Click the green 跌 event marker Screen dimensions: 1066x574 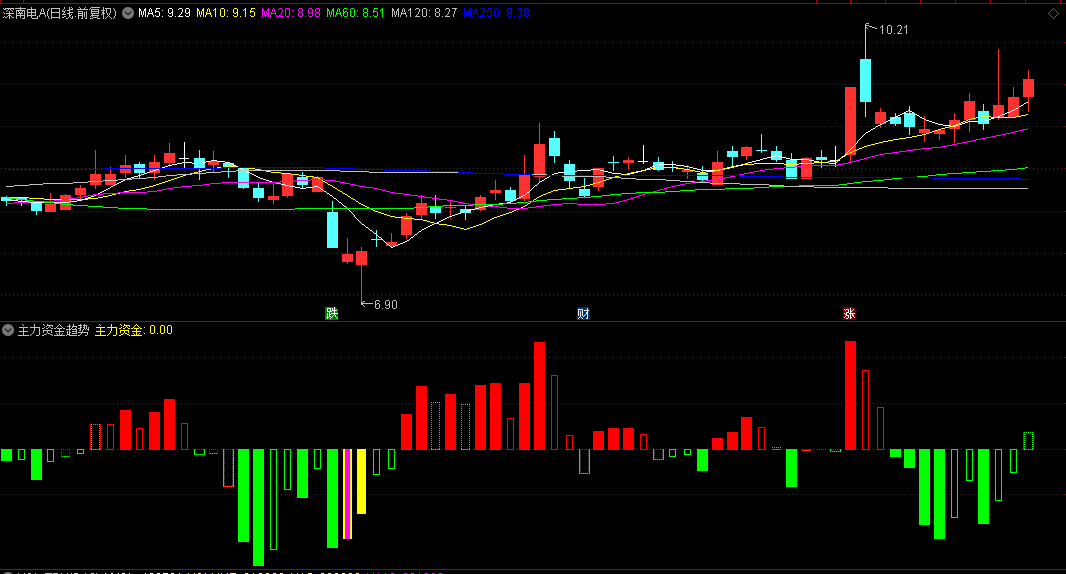tap(332, 314)
